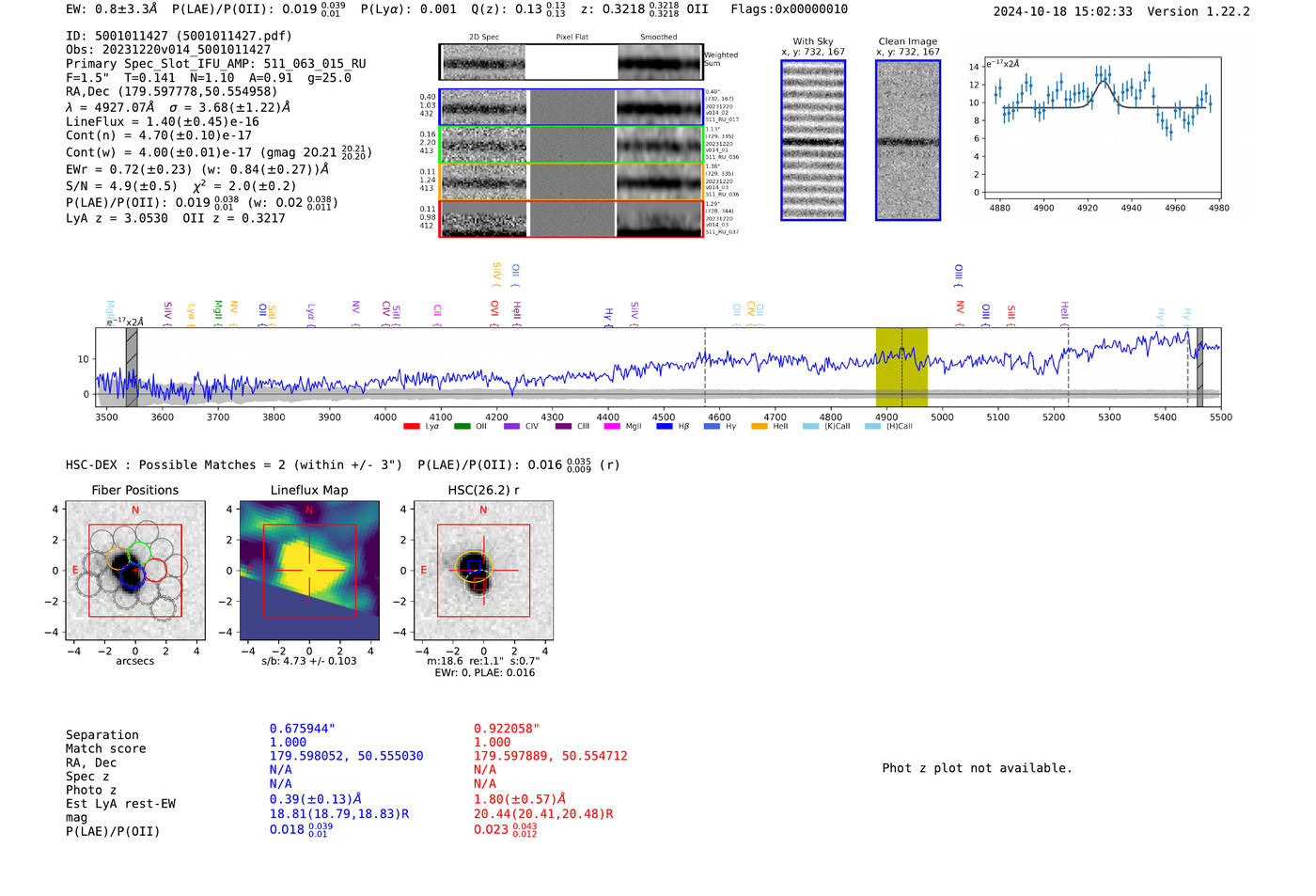Click the Phot z plot not available message
This screenshot has width=1316, height=896.
point(977,768)
